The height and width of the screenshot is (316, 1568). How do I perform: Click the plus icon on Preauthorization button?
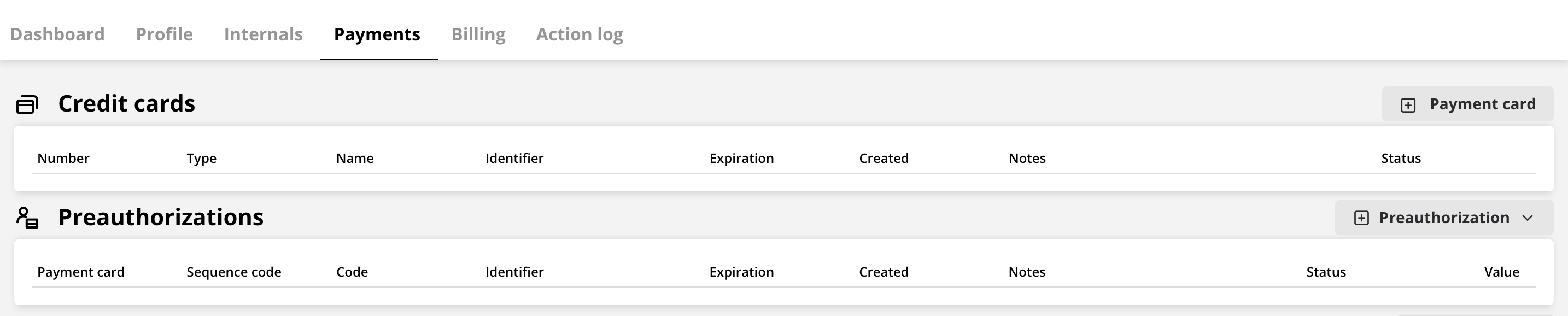pyautogui.click(x=1362, y=218)
